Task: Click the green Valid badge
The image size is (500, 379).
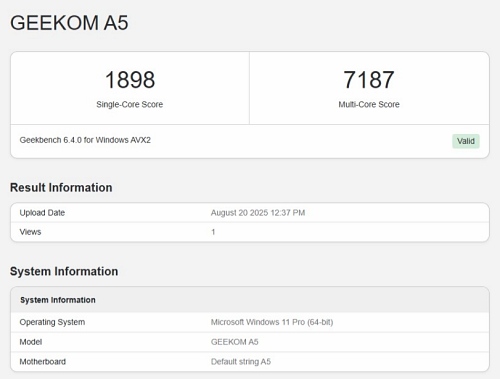Action: tap(466, 141)
